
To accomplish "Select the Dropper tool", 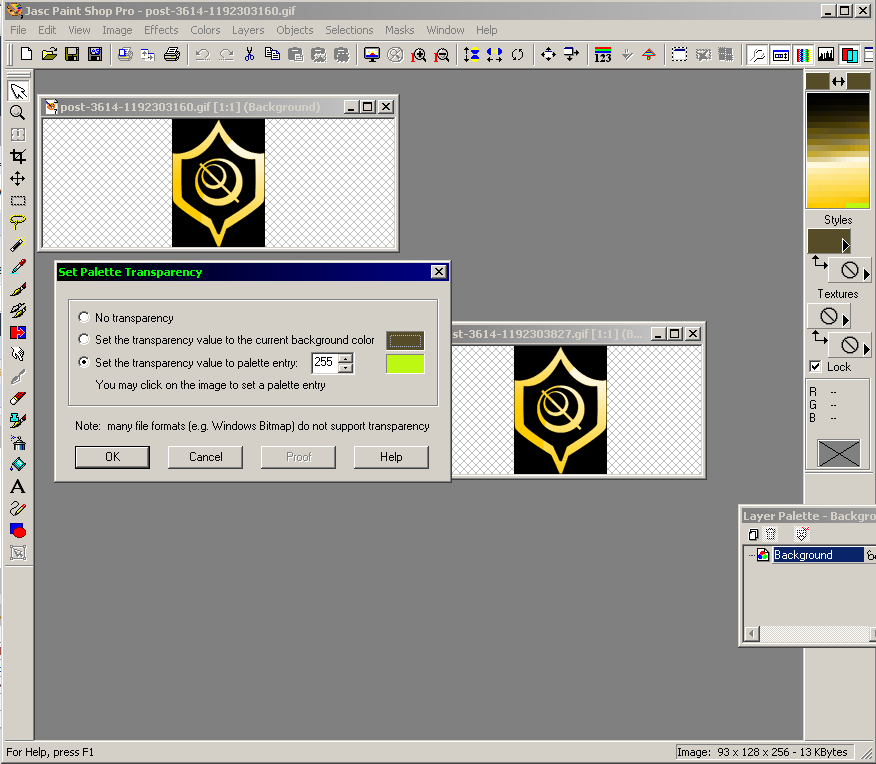I will click(x=18, y=266).
